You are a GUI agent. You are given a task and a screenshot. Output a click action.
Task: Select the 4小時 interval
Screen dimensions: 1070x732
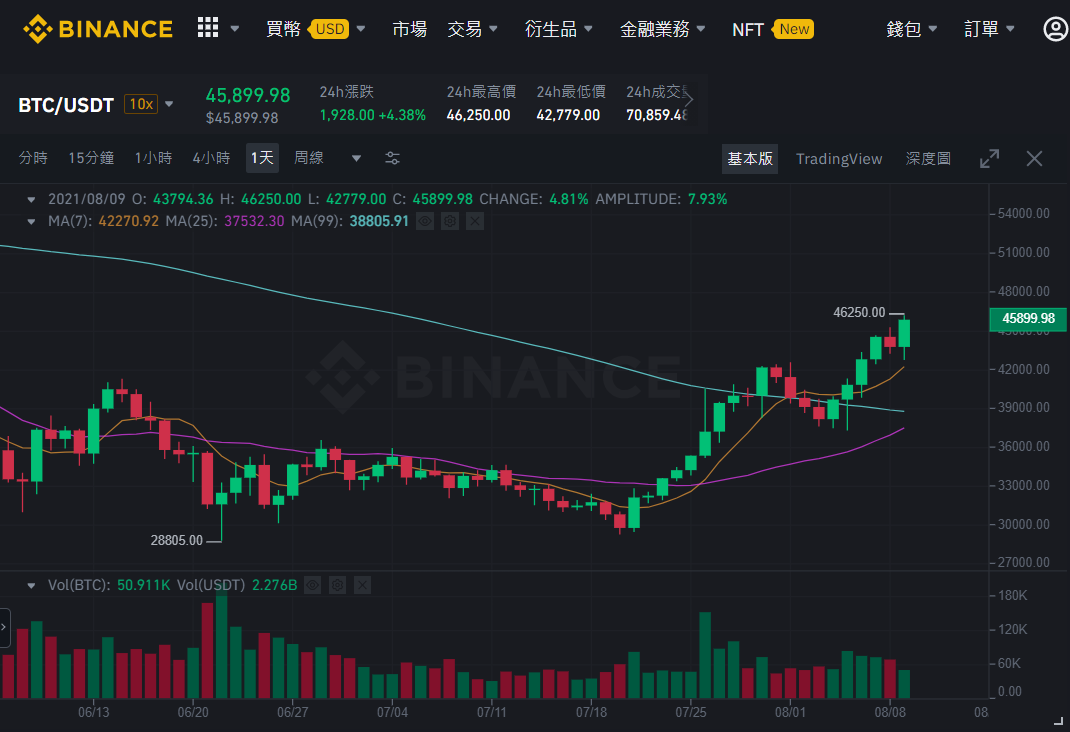click(211, 158)
